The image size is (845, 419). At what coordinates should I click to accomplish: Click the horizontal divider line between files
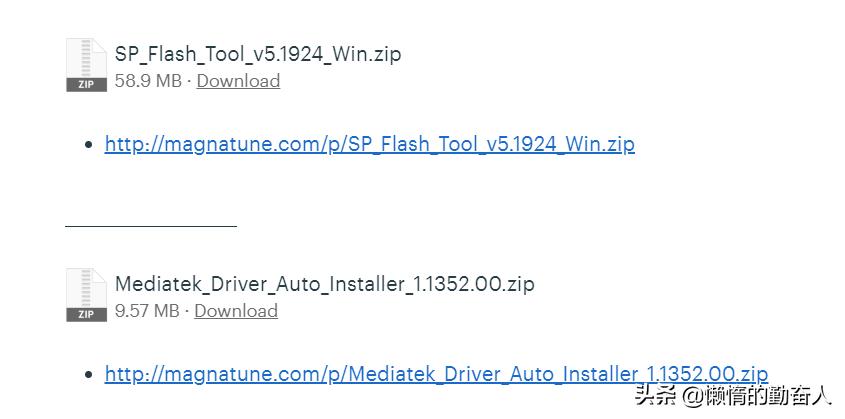coord(151,226)
